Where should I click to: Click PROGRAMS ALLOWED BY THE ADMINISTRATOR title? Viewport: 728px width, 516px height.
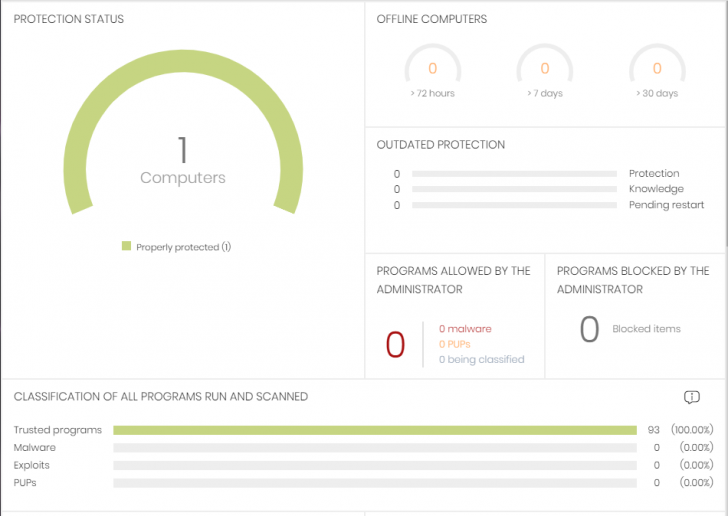pyautogui.click(x=454, y=280)
